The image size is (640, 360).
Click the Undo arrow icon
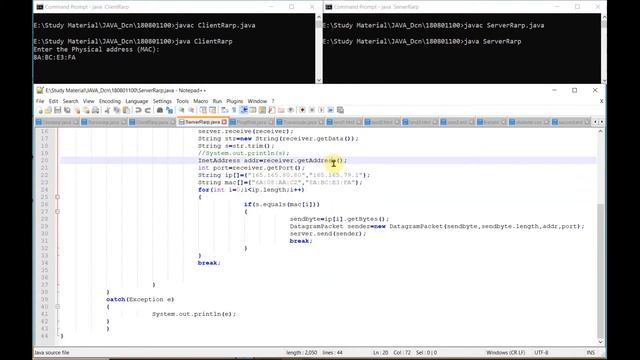point(138,110)
